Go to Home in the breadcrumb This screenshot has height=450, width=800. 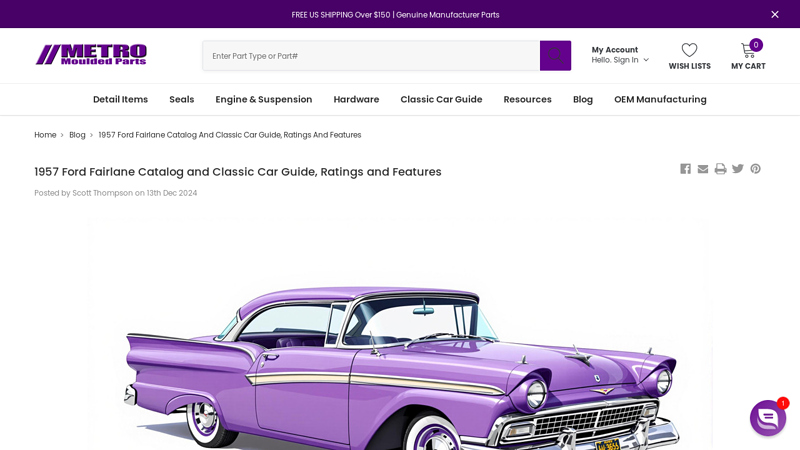(45, 135)
